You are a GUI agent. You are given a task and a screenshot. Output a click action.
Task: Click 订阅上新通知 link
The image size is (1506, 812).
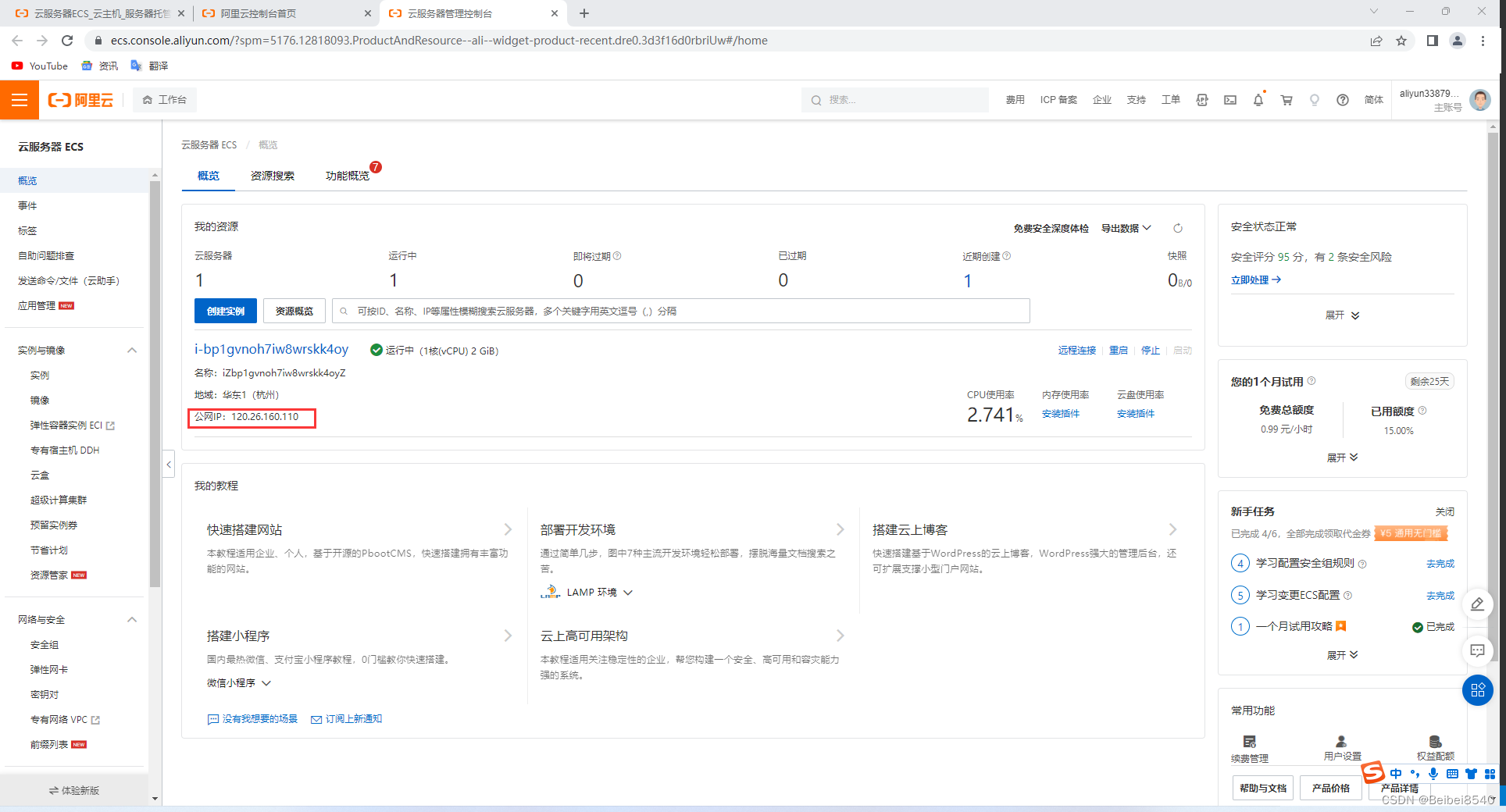point(347,719)
